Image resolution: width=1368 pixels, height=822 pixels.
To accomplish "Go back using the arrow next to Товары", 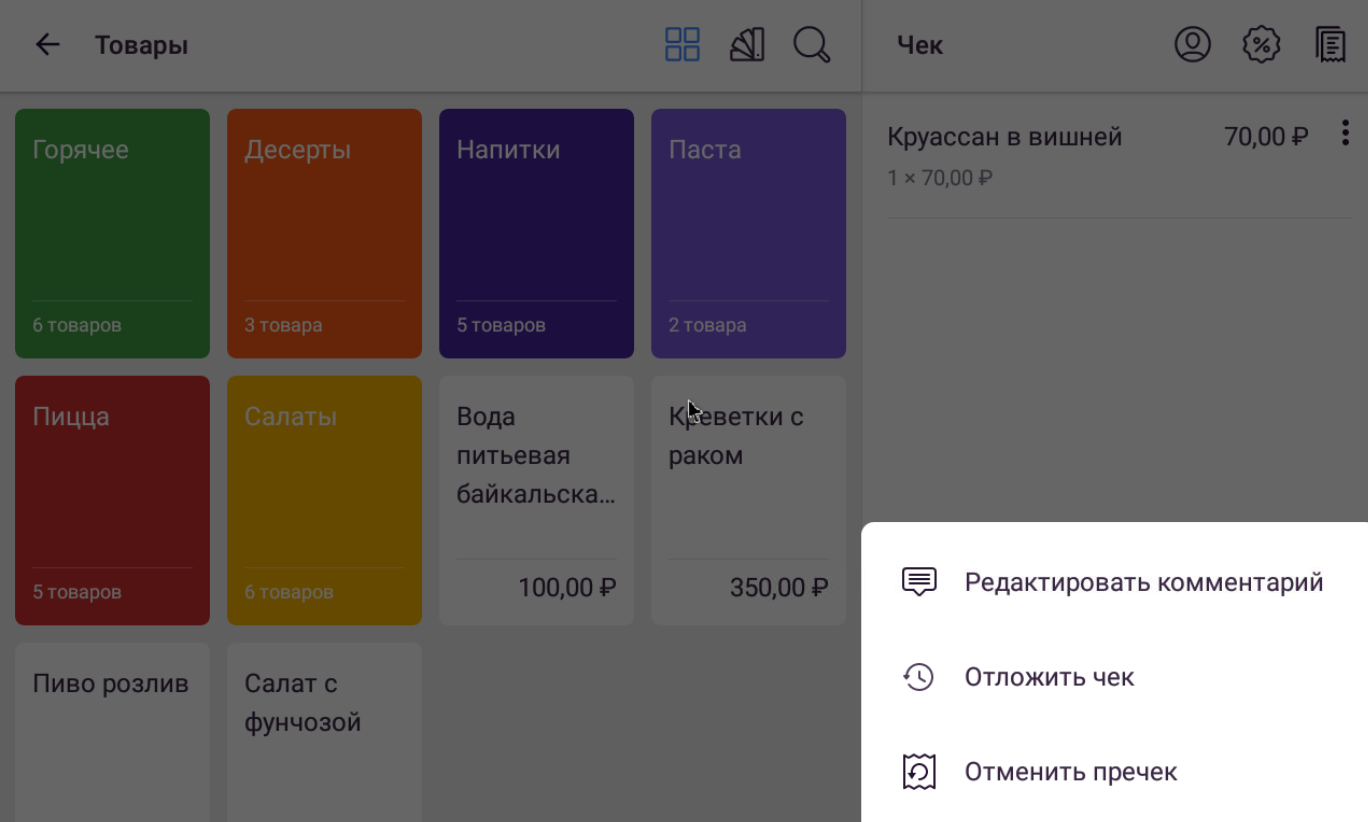I will 47,45.
